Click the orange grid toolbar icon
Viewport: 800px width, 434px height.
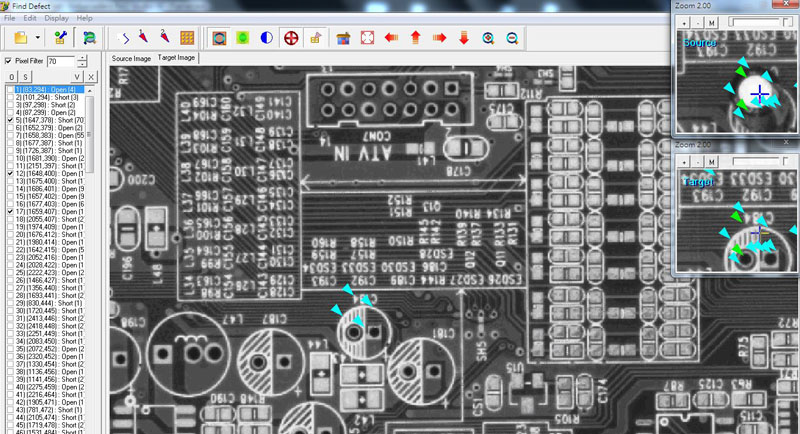tap(187, 38)
